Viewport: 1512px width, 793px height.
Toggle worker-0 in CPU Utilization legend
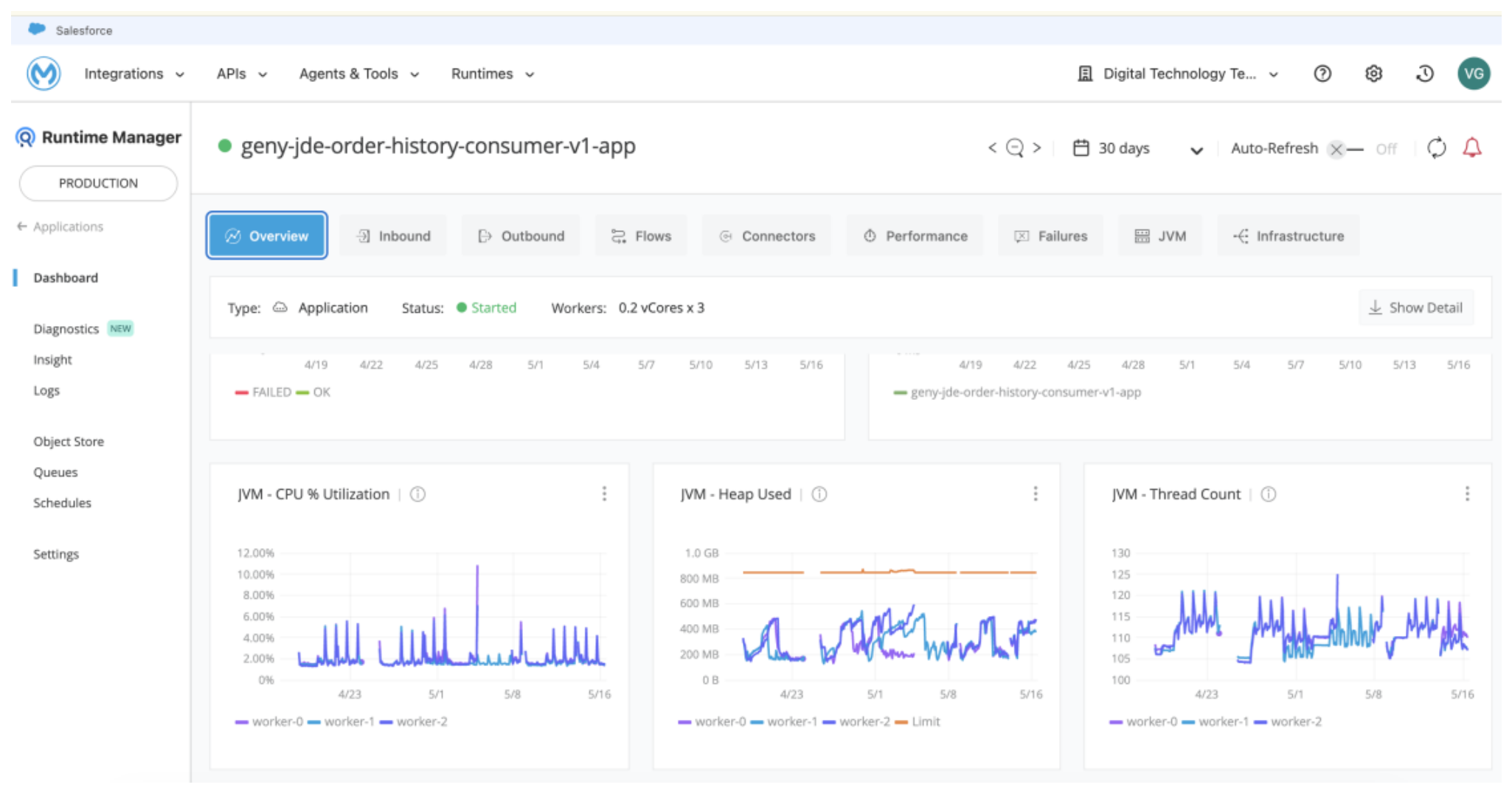click(x=268, y=721)
